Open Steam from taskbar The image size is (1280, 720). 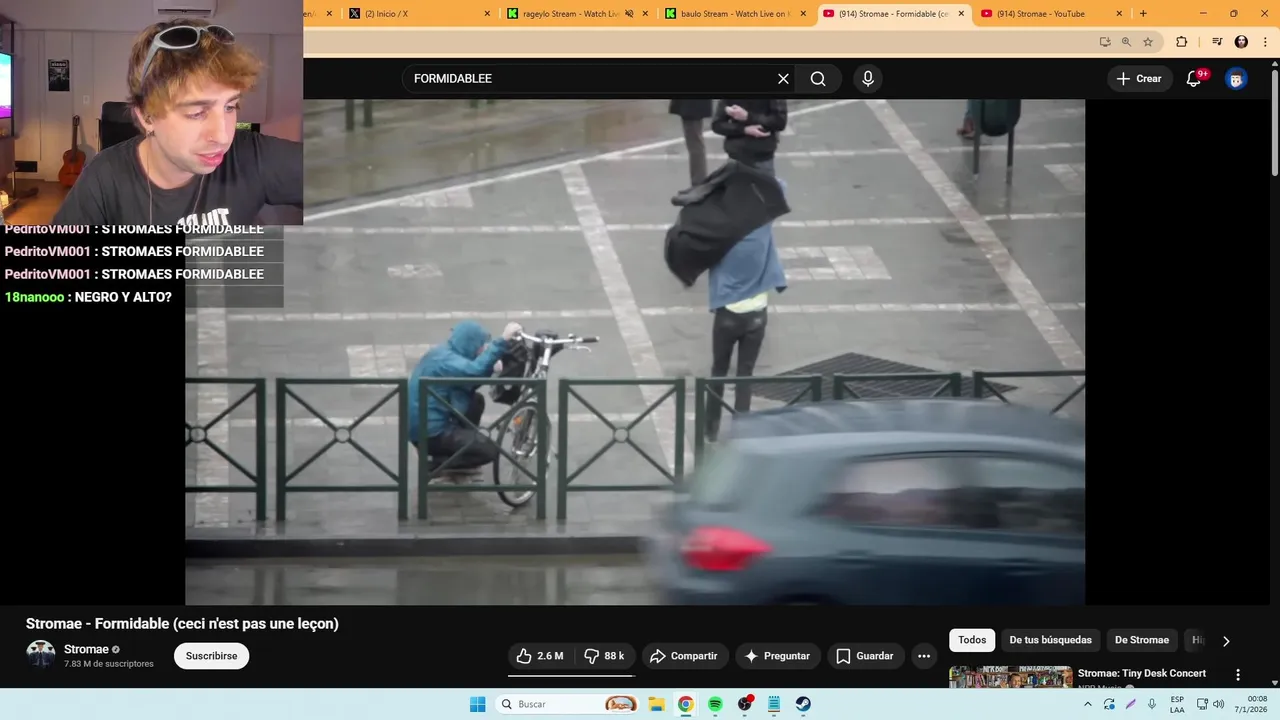[x=803, y=704]
